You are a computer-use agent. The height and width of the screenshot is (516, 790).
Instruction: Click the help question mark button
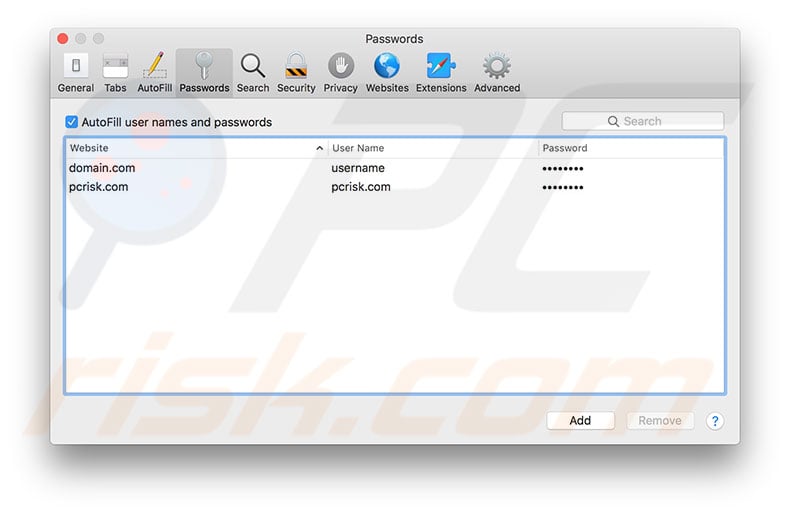714,421
